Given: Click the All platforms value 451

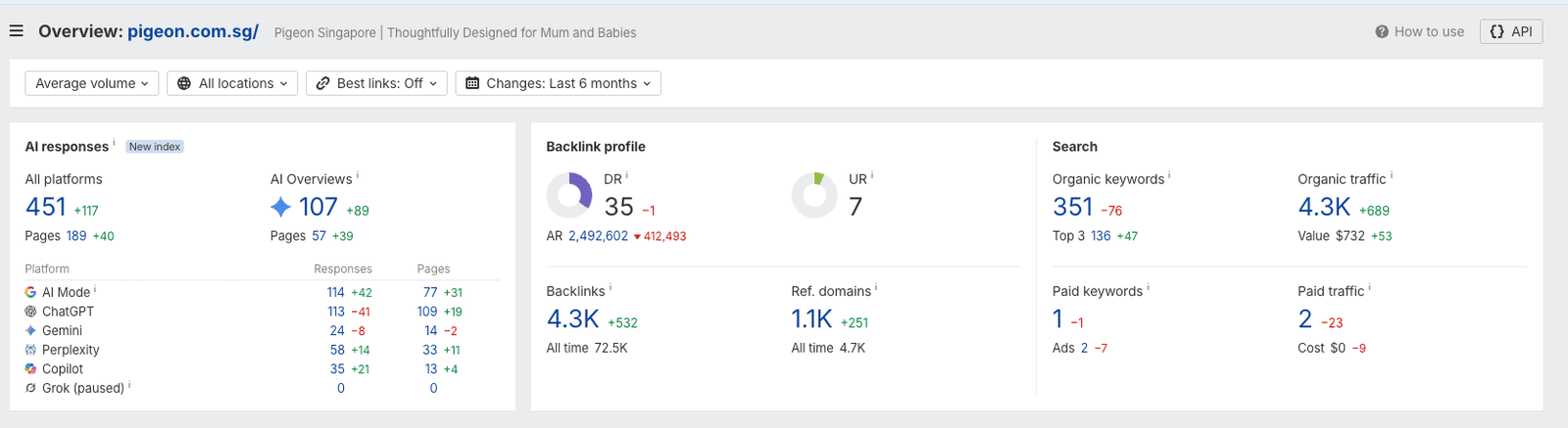Looking at the screenshot, I should coord(46,207).
